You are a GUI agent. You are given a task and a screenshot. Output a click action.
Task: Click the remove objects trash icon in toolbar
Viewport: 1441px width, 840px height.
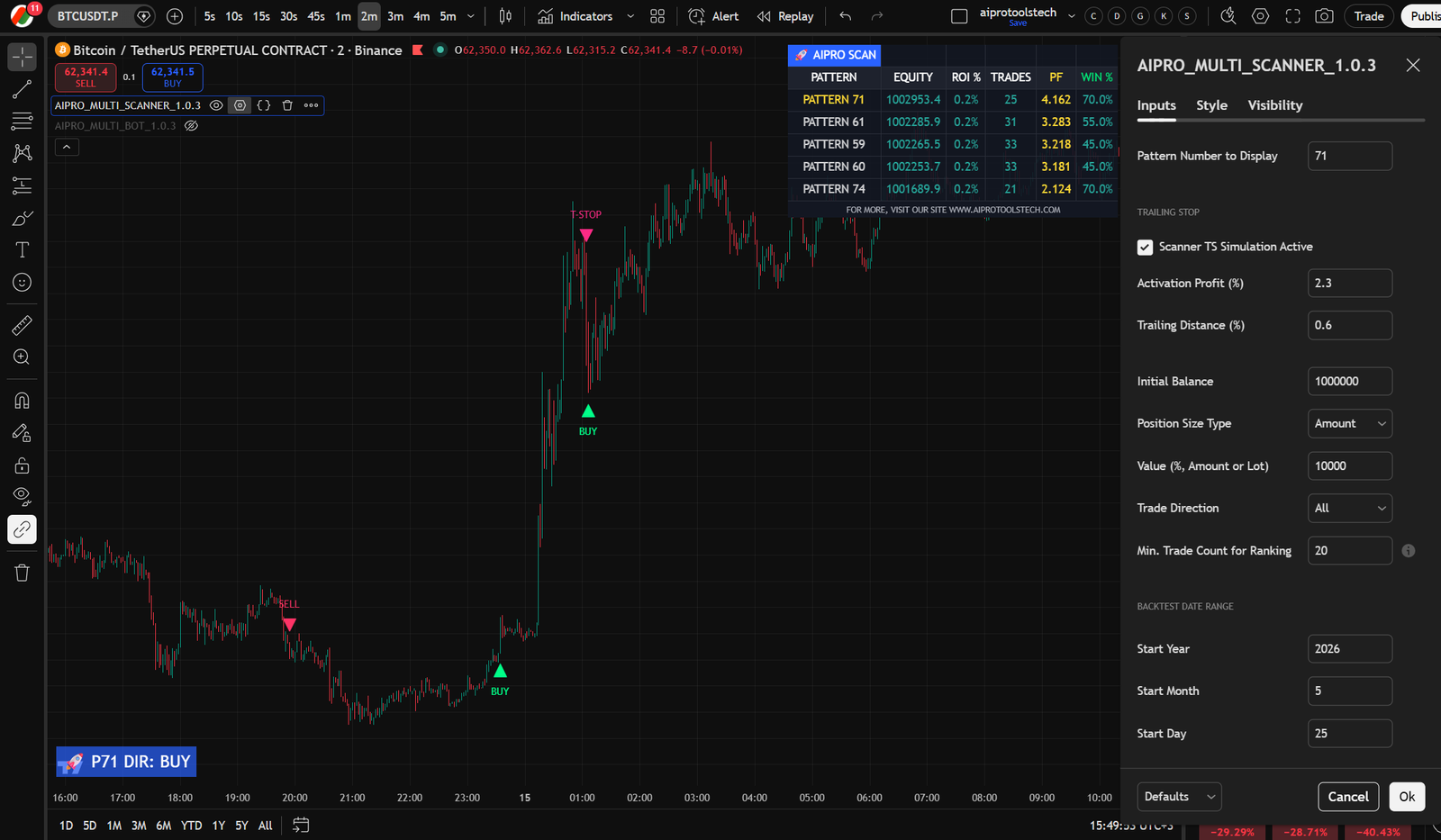(x=23, y=573)
